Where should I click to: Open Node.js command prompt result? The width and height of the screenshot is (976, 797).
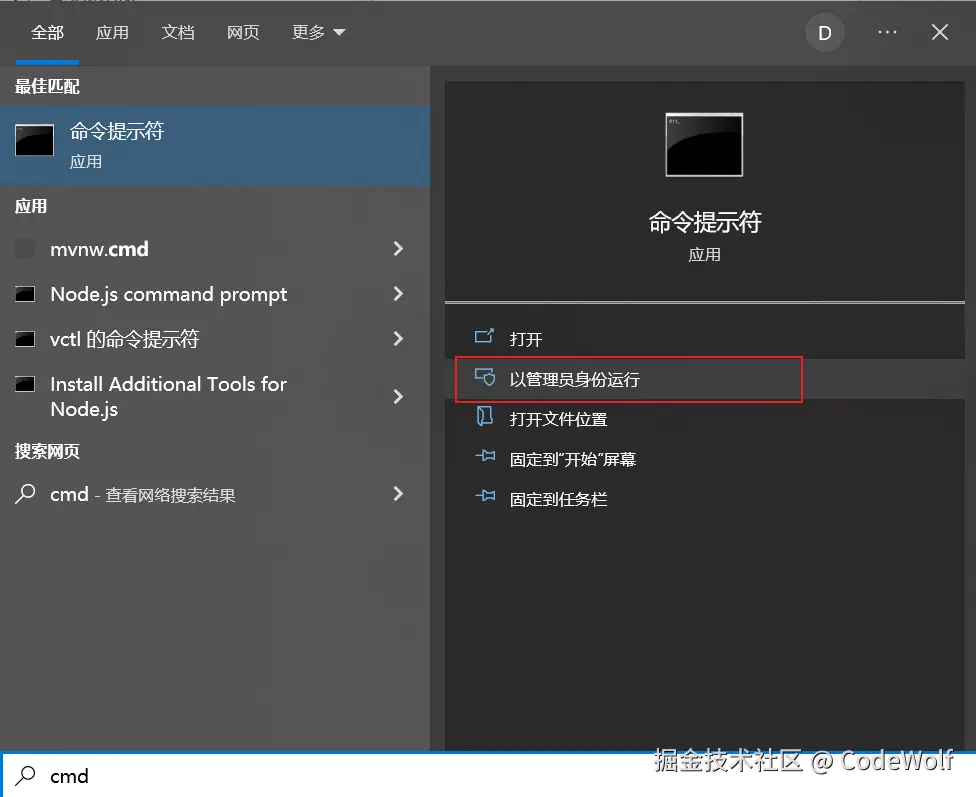pos(215,294)
